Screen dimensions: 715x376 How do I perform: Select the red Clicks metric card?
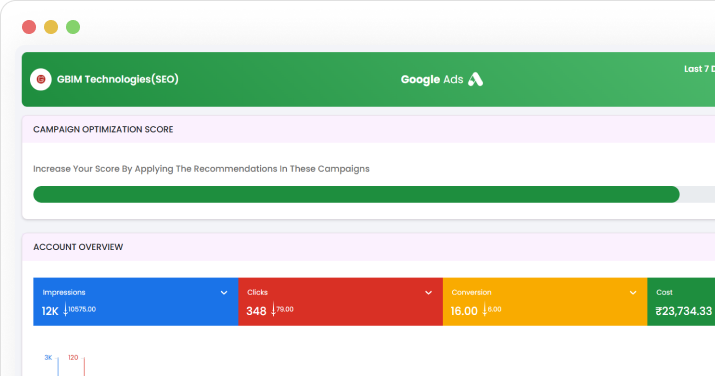(x=341, y=302)
